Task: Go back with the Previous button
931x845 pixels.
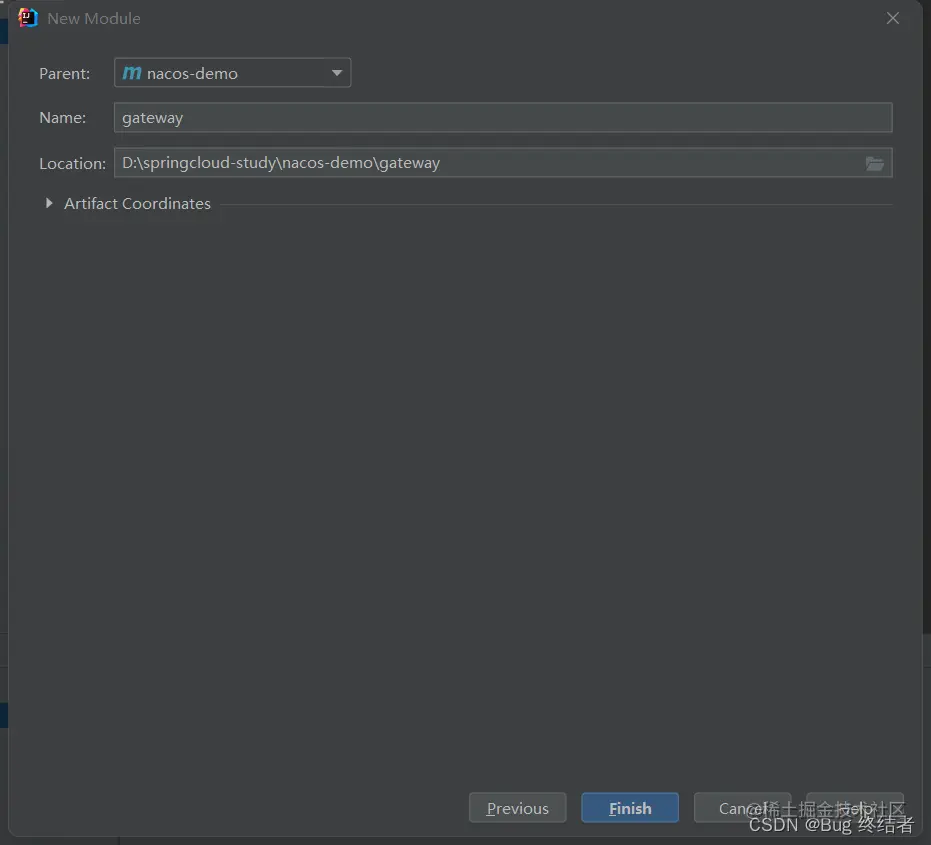Action: click(517, 808)
